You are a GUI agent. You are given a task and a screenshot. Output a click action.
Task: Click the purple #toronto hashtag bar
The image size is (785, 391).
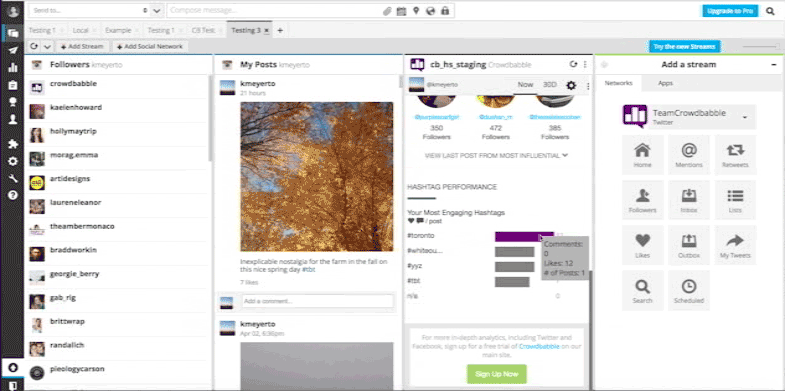524,236
